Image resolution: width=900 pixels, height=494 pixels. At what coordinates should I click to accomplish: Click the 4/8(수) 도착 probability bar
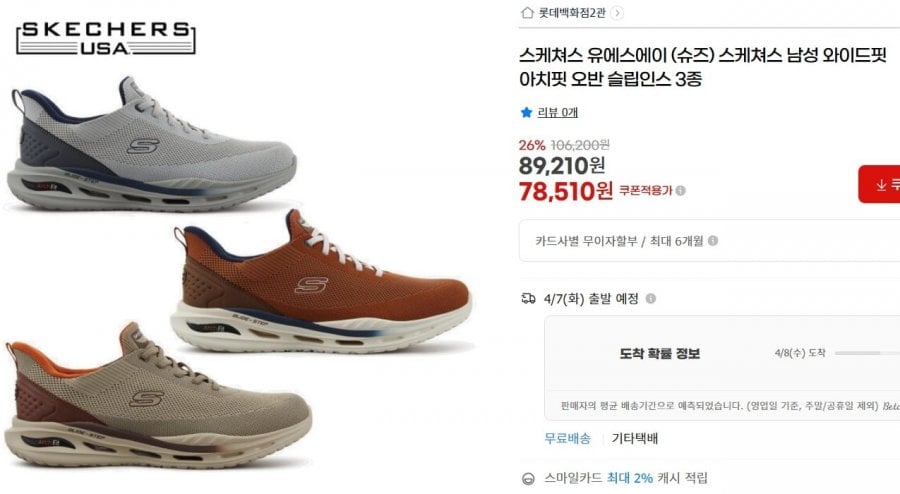coord(867,353)
